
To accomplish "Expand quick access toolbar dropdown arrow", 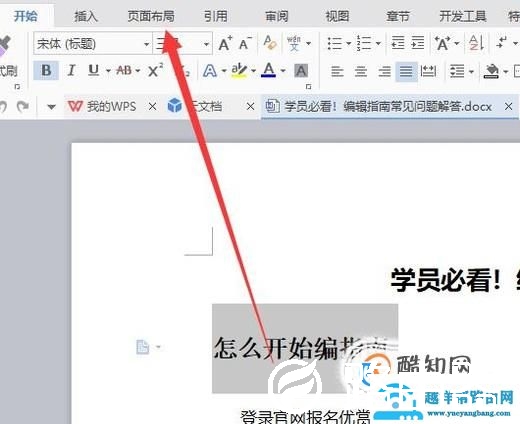I will click(51, 107).
